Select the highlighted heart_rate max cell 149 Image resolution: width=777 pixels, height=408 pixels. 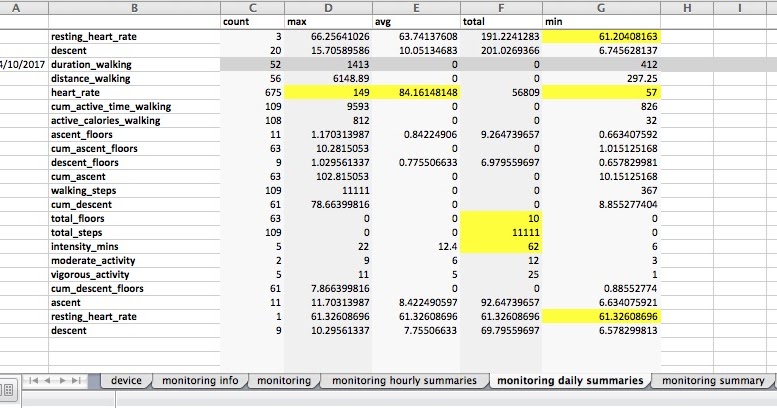(328, 92)
